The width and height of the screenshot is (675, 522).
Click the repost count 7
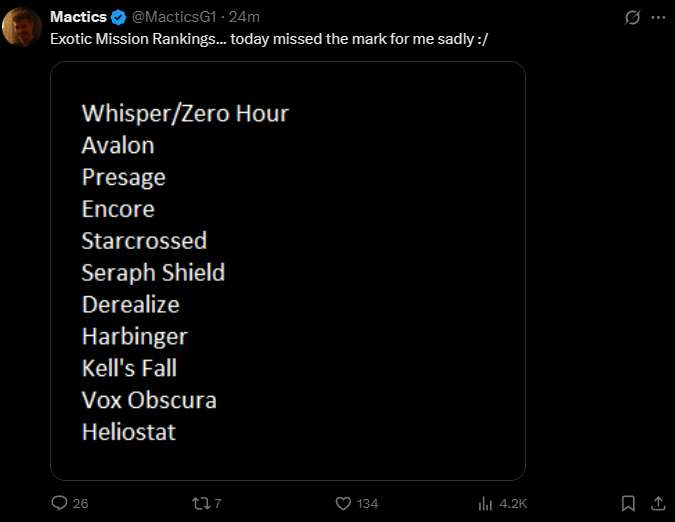(218, 503)
